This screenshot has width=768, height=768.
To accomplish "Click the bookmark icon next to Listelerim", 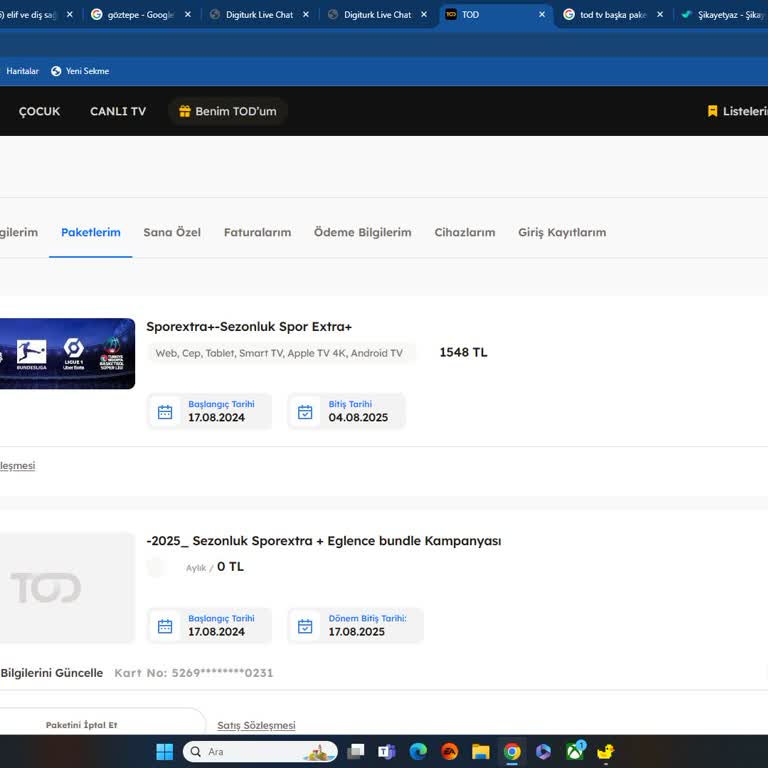I will [x=712, y=111].
